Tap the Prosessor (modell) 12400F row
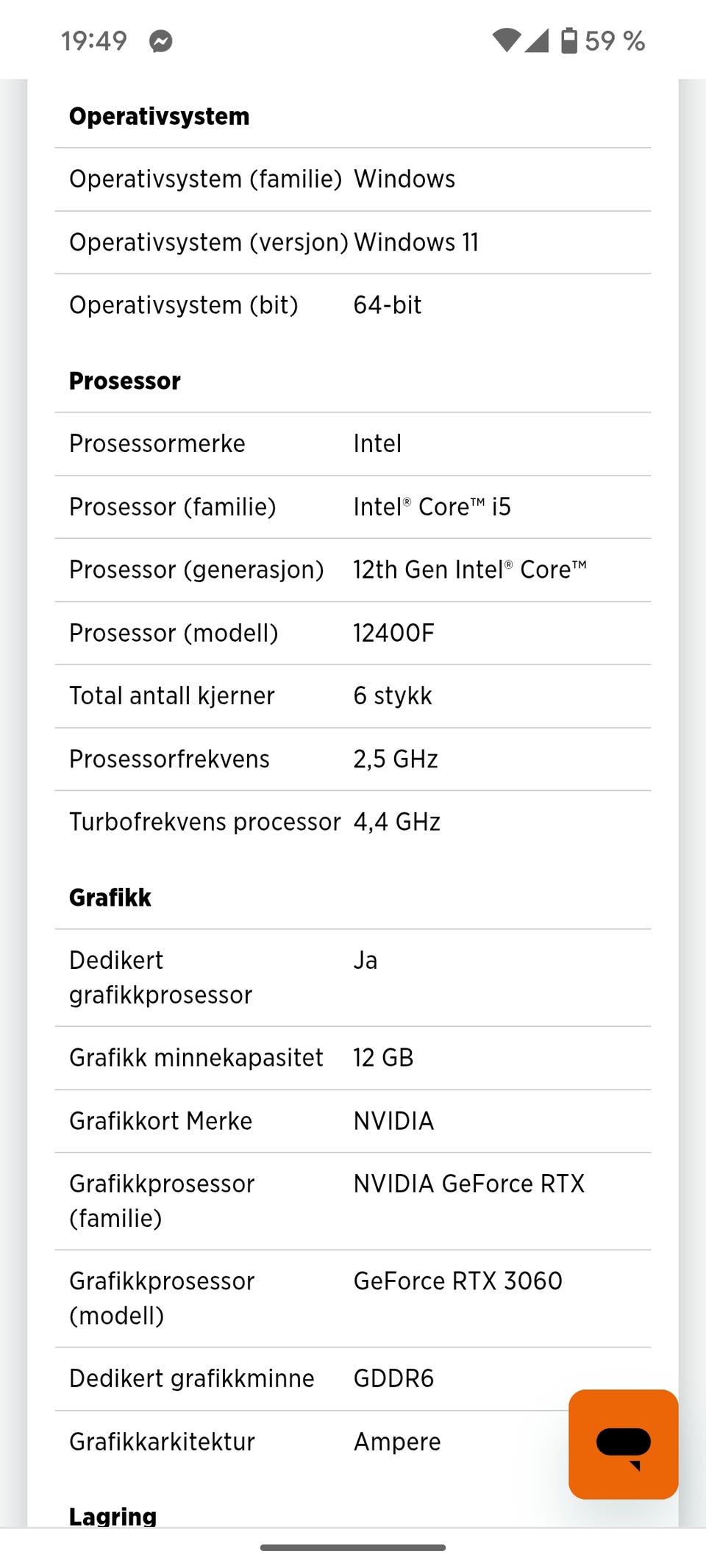This screenshot has height=1568, width=706. pos(353,633)
